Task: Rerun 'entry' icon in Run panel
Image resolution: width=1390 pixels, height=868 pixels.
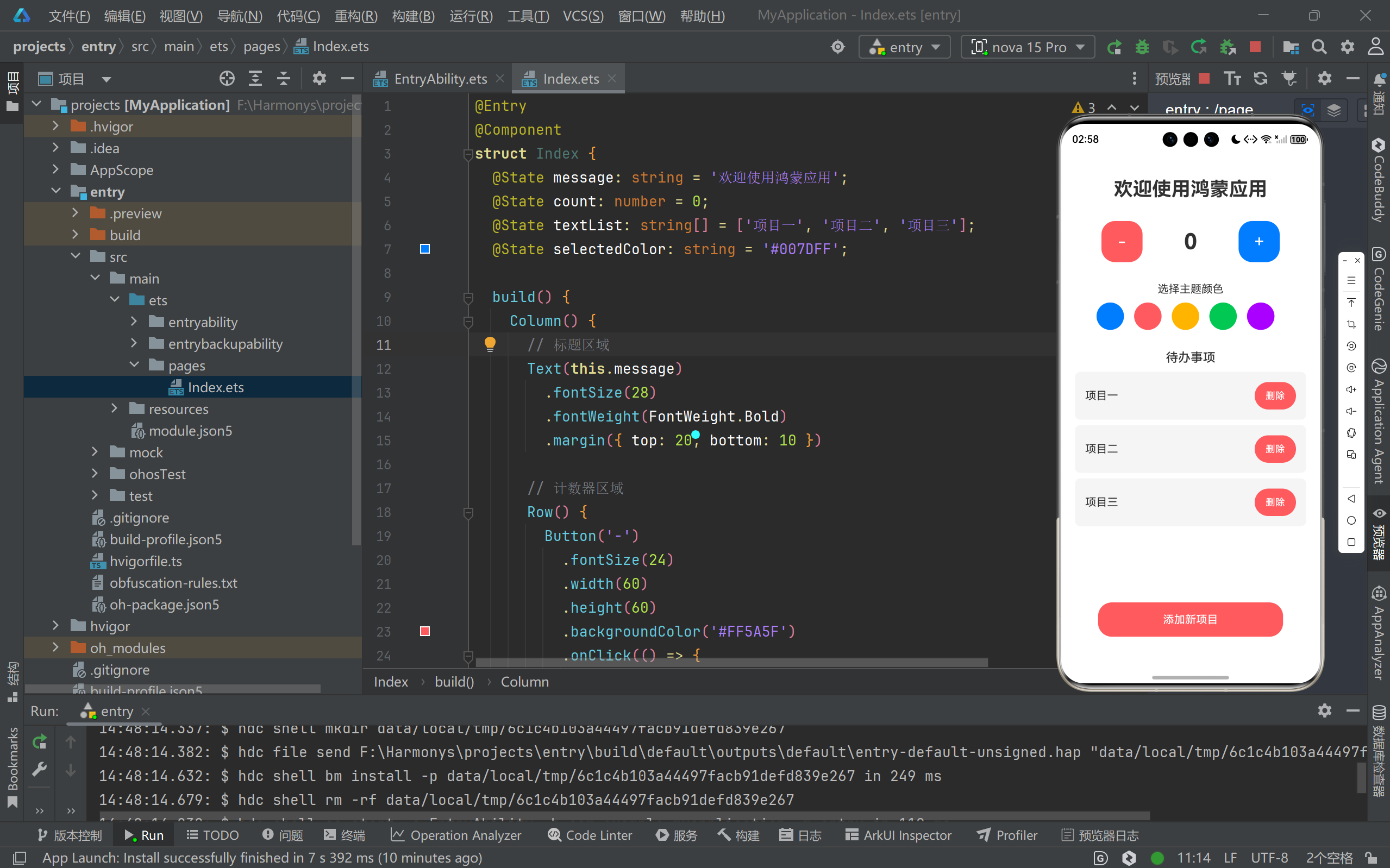Action: [x=39, y=741]
